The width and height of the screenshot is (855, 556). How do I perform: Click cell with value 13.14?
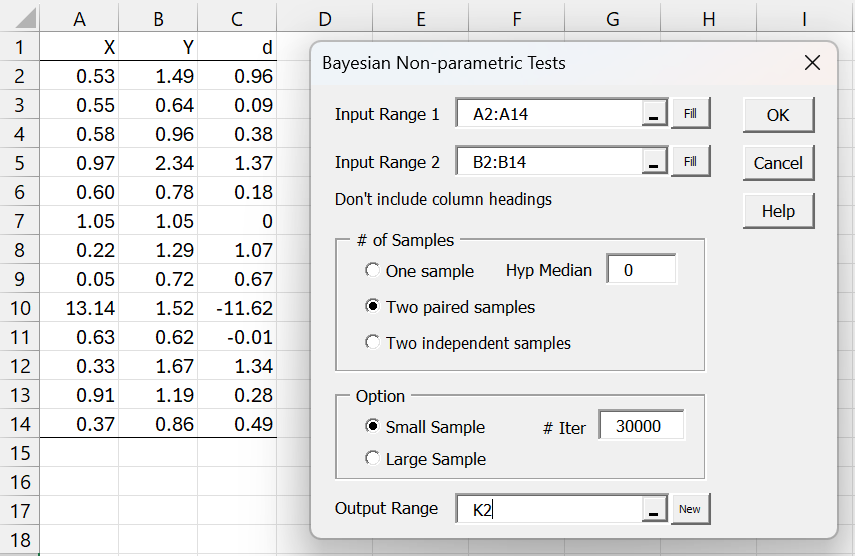pyautogui.click(x=79, y=308)
